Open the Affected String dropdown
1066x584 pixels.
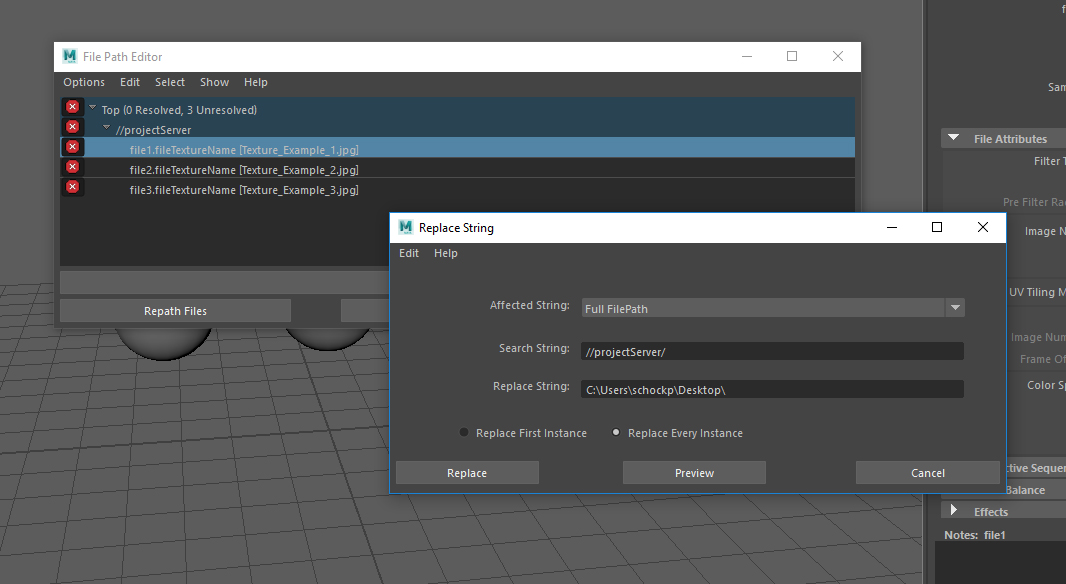955,308
